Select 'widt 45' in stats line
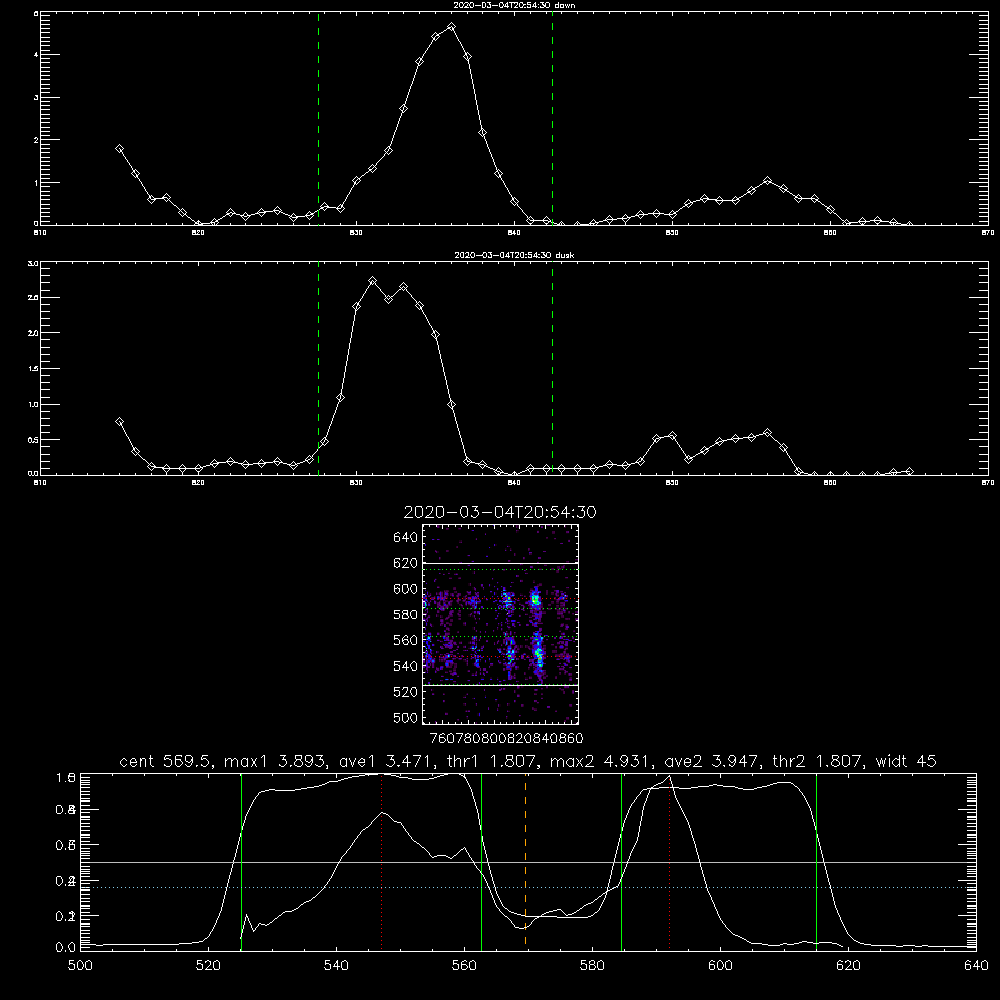 (906, 761)
